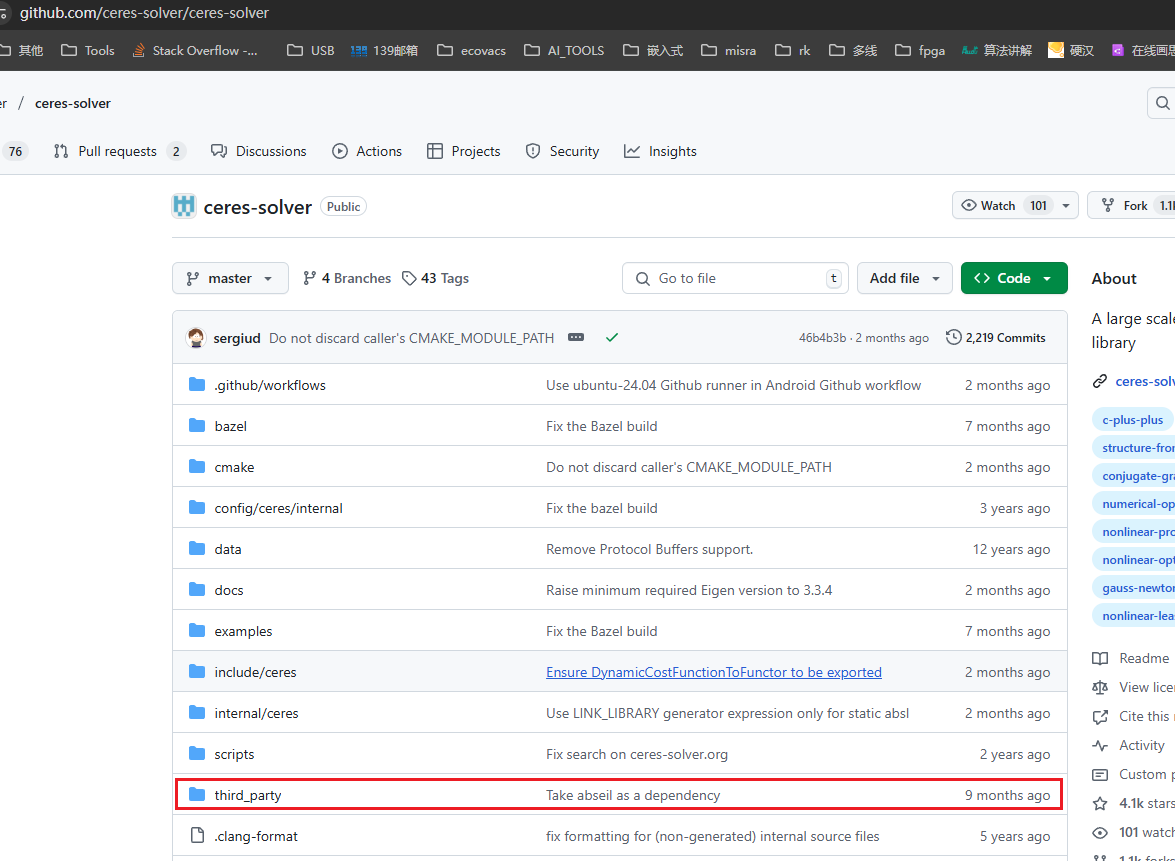Viewport: 1175px width, 861px height.
Task: Open the bazel folder
Action: (x=231, y=426)
